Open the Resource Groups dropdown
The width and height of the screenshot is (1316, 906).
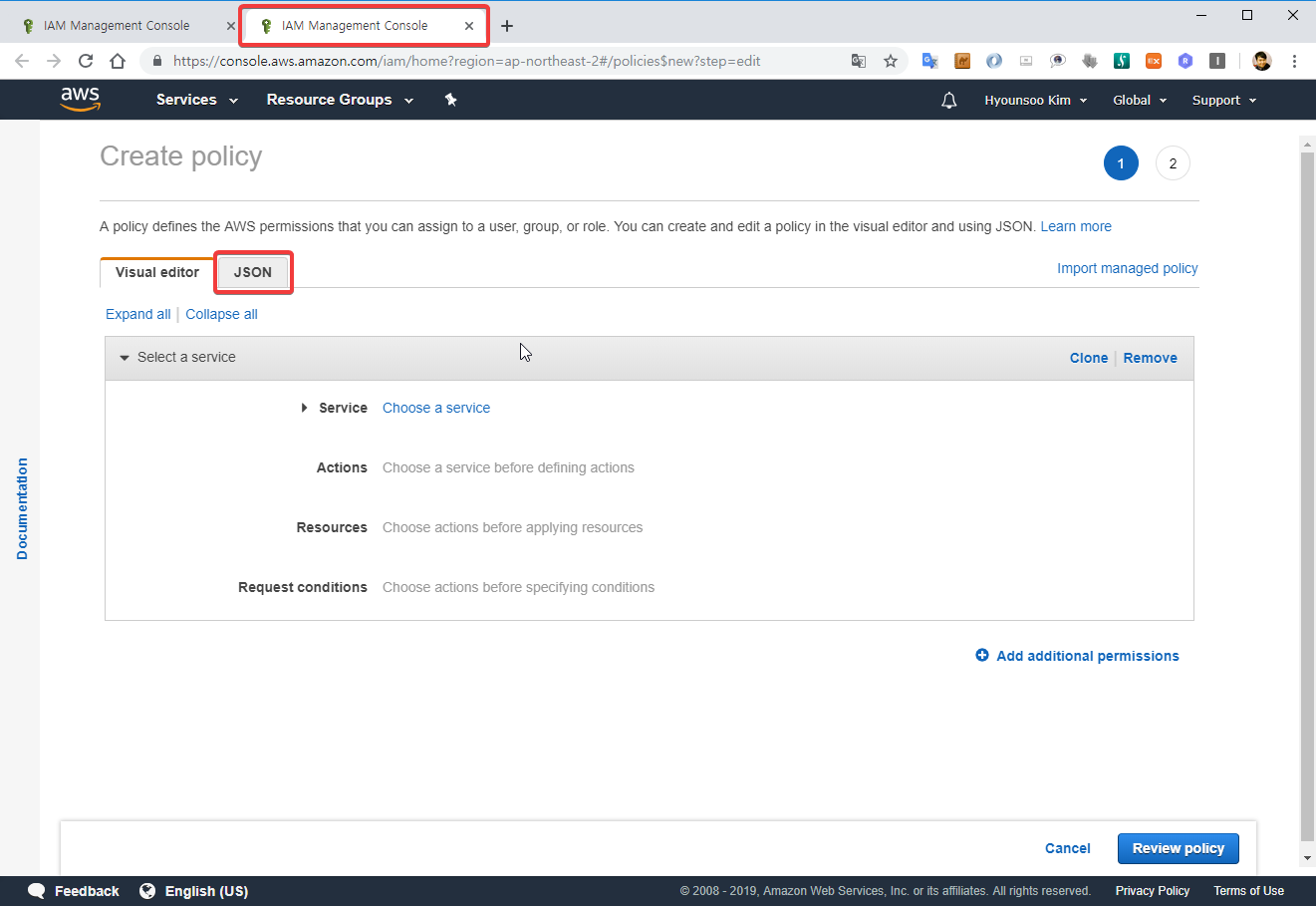(340, 100)
